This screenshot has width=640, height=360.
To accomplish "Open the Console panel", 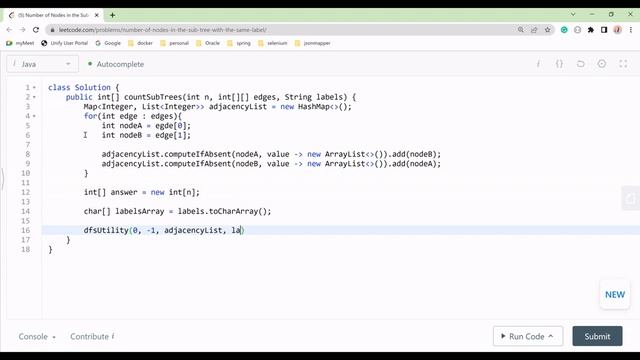I will (36, 336).
